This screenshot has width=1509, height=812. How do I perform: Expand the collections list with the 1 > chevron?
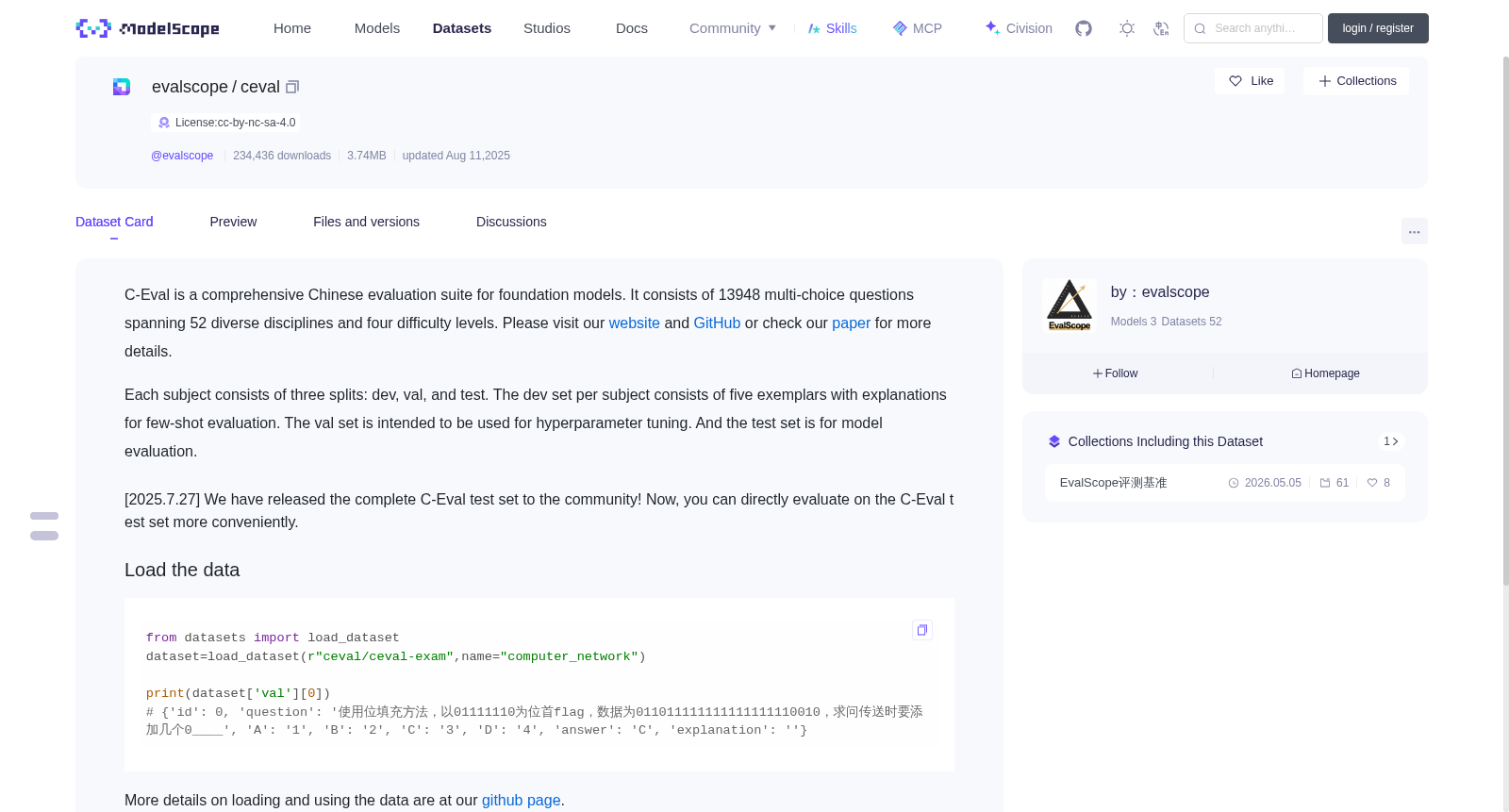1391,441
